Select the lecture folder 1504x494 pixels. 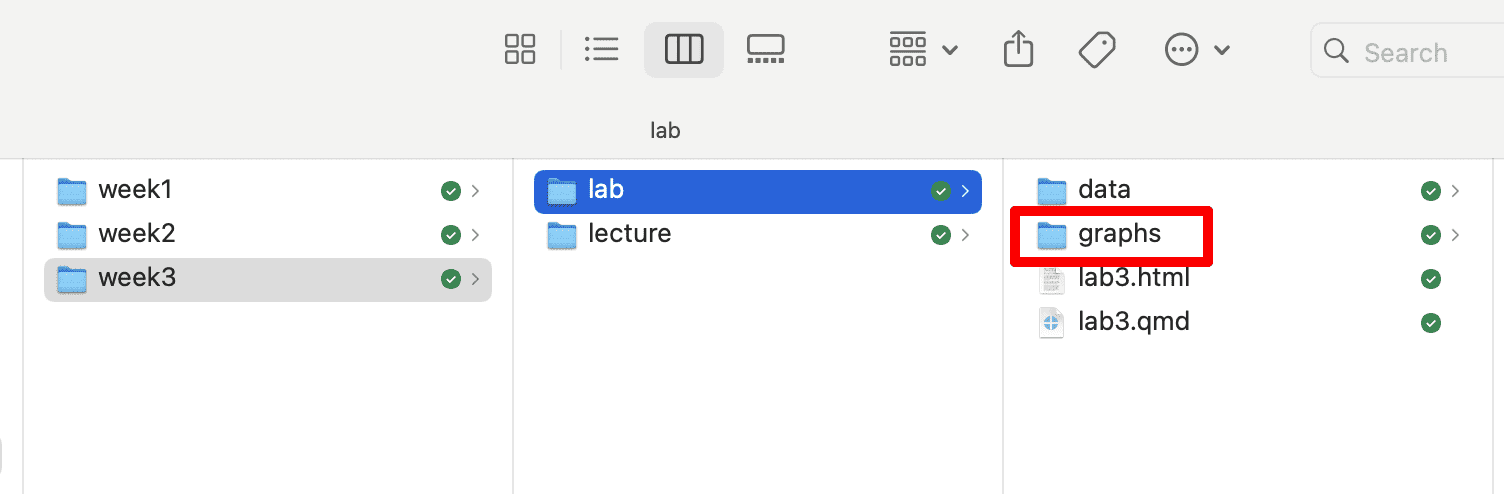[629, 234]
